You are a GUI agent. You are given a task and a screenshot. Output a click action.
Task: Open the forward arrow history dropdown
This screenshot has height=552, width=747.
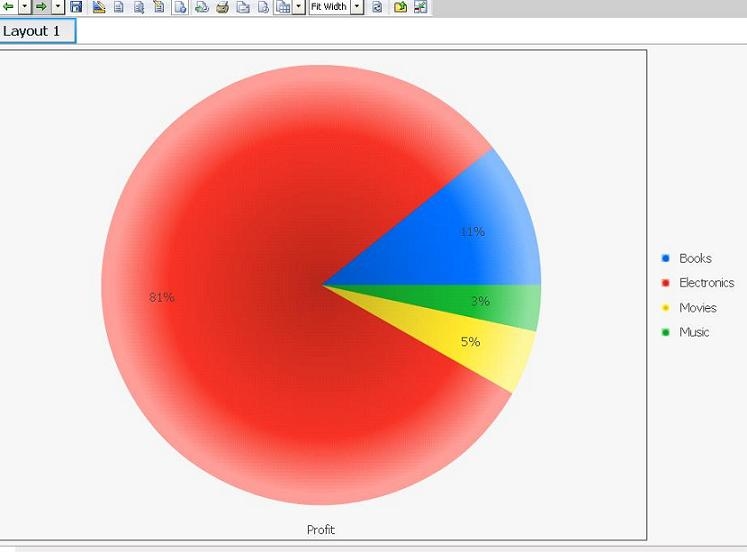tap(57, 7)
